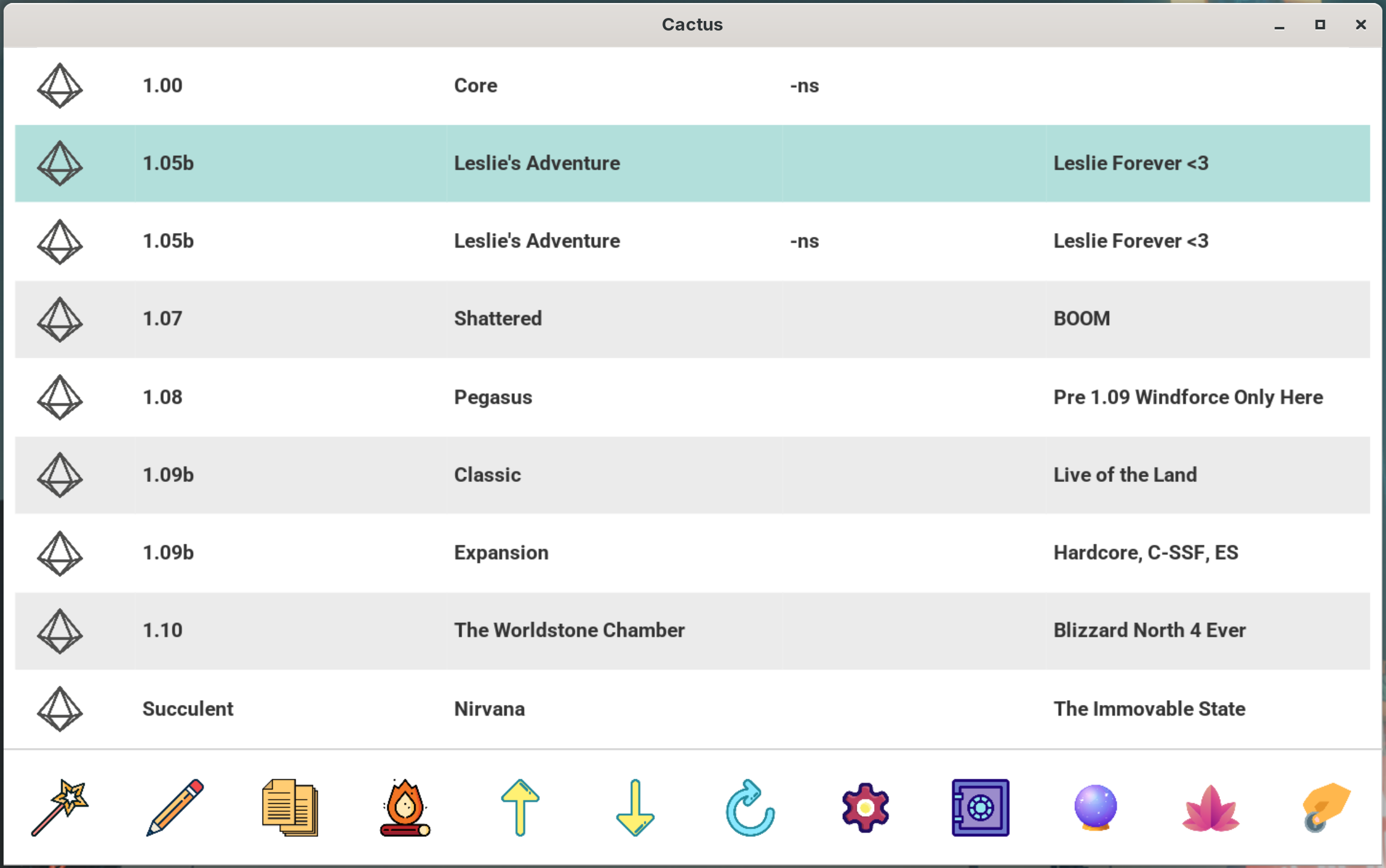Click 'Hardcore, C-SSF, ES' description
The width and height of the screenshot is (1386, 868).
(1146, 553)
